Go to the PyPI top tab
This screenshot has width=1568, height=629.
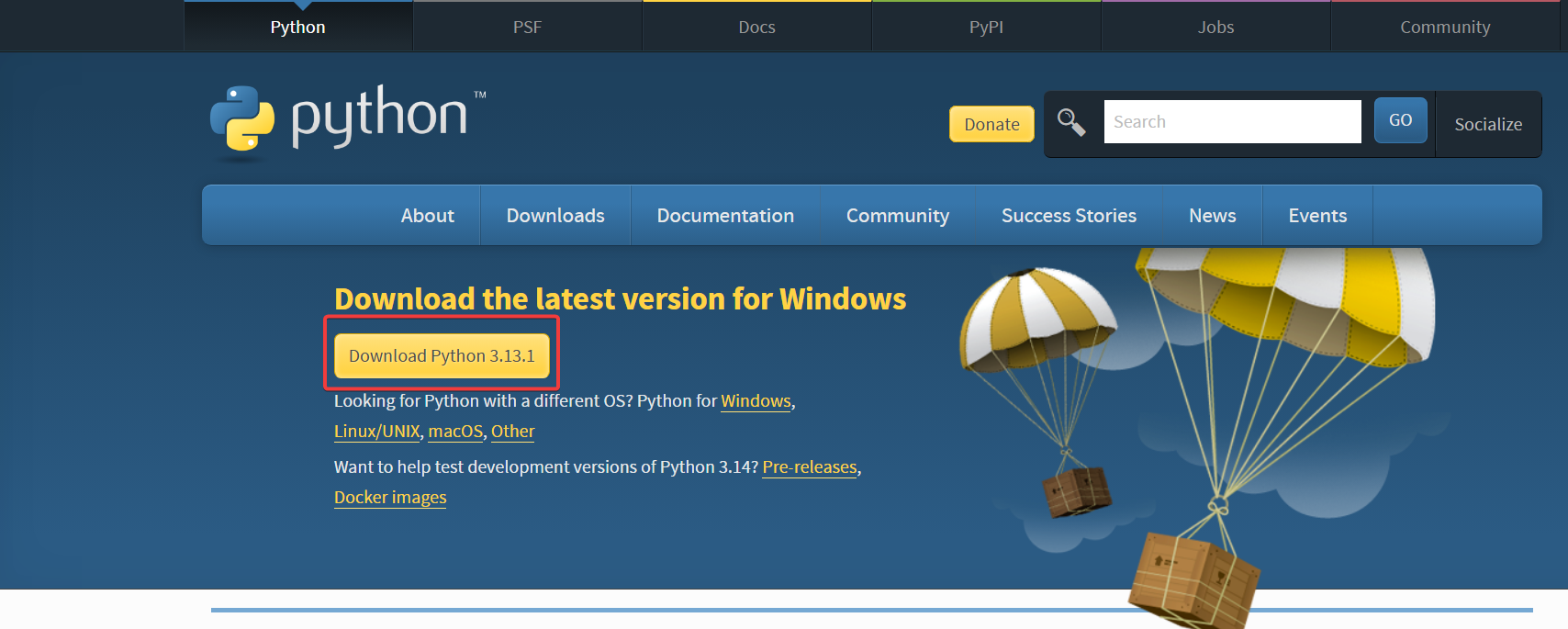(987, 27)
